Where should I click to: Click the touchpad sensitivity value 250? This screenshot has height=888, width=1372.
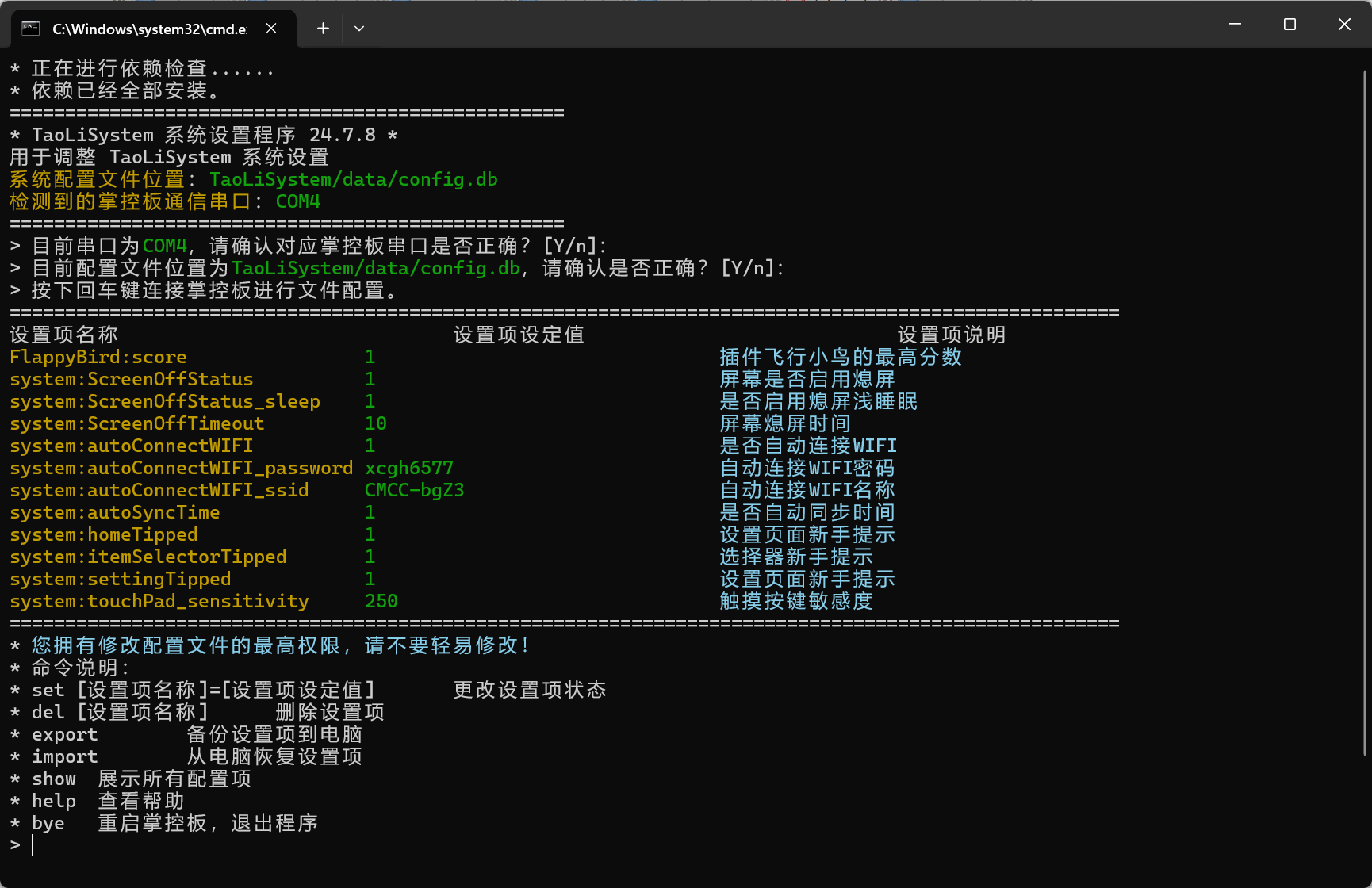click(x=381, y=601)
